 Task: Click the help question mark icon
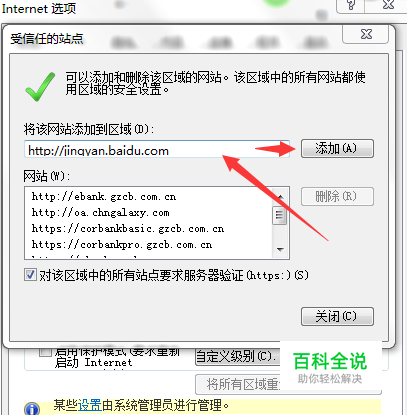pyautogui.click(x=350, y=5)
